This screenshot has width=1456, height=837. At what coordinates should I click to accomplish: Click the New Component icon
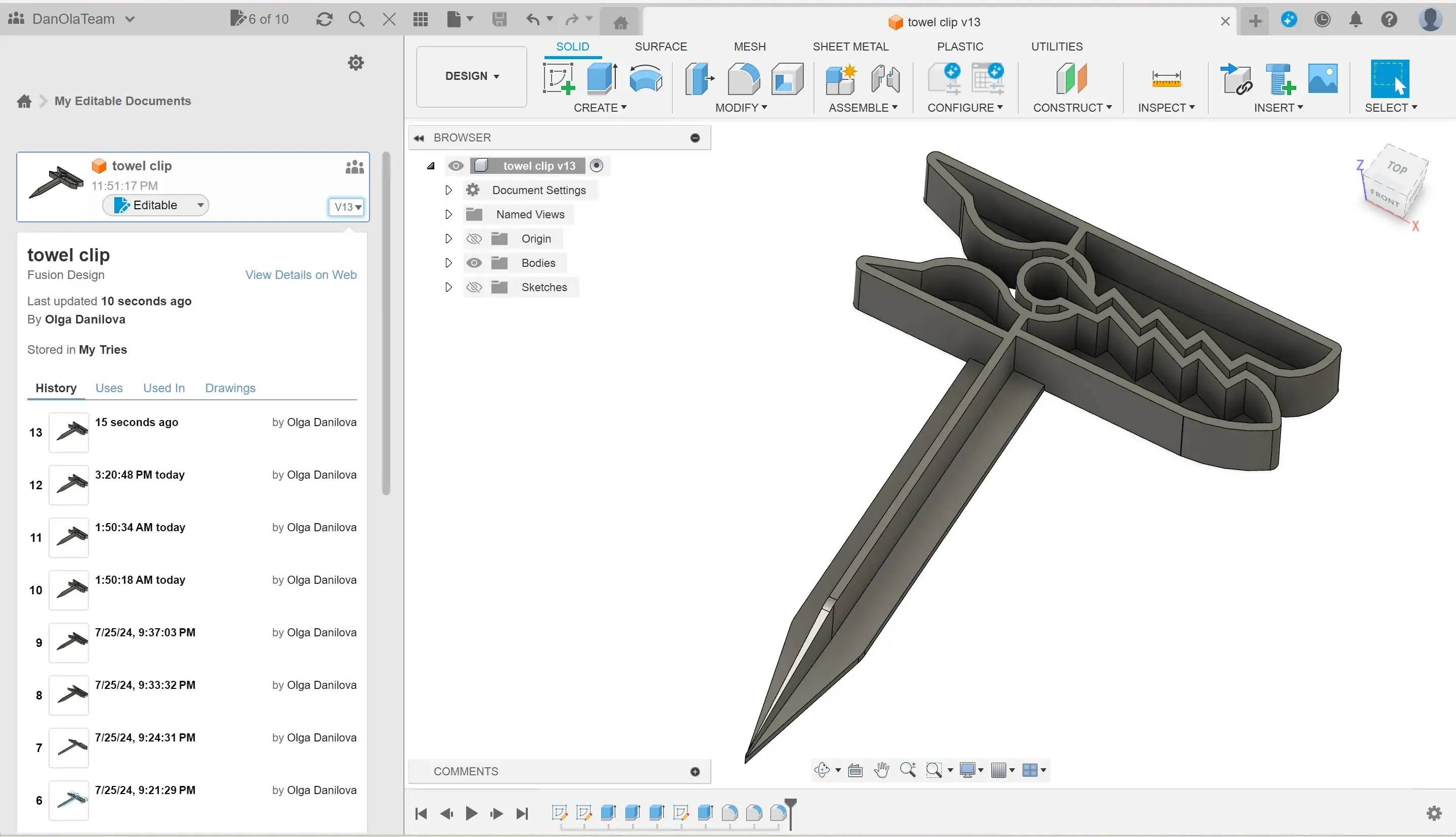(x=841, y=78)
